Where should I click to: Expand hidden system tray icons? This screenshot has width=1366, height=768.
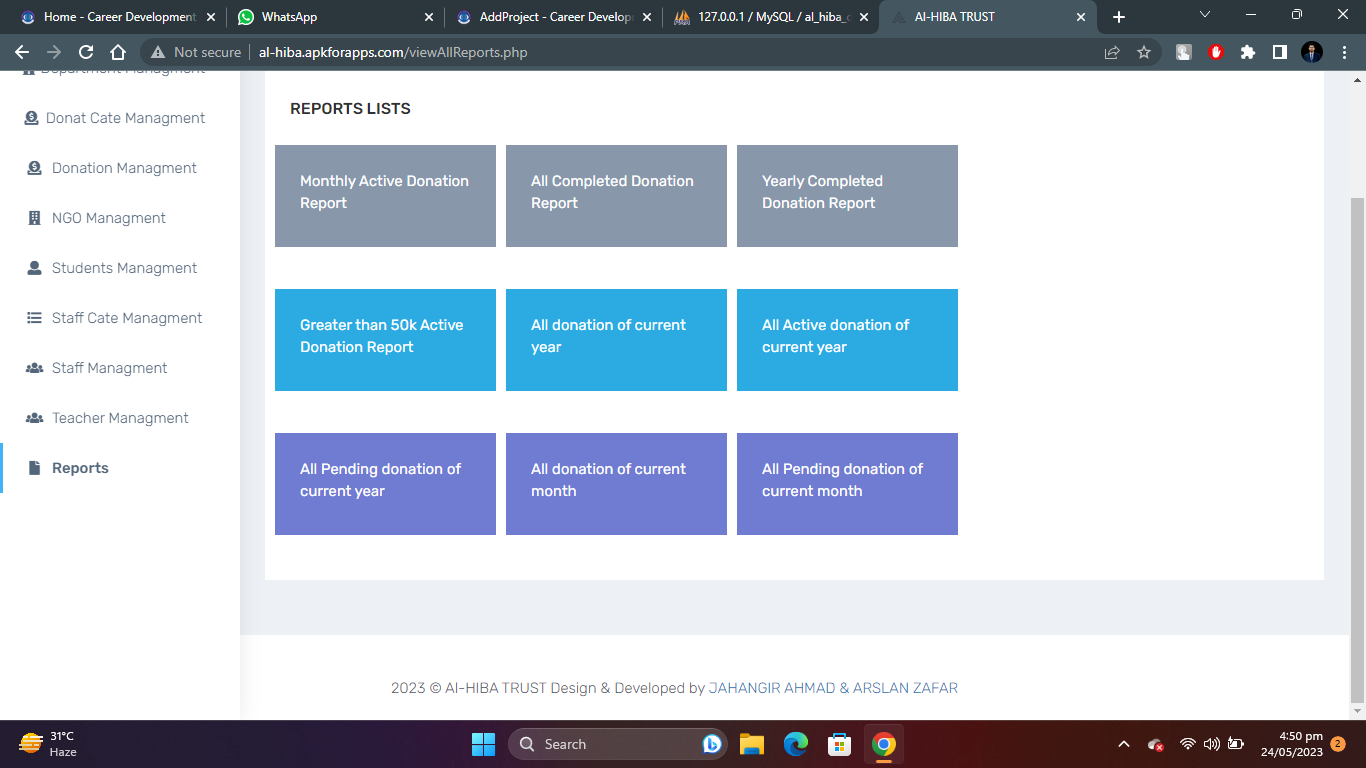click(x=1123, y=744)
